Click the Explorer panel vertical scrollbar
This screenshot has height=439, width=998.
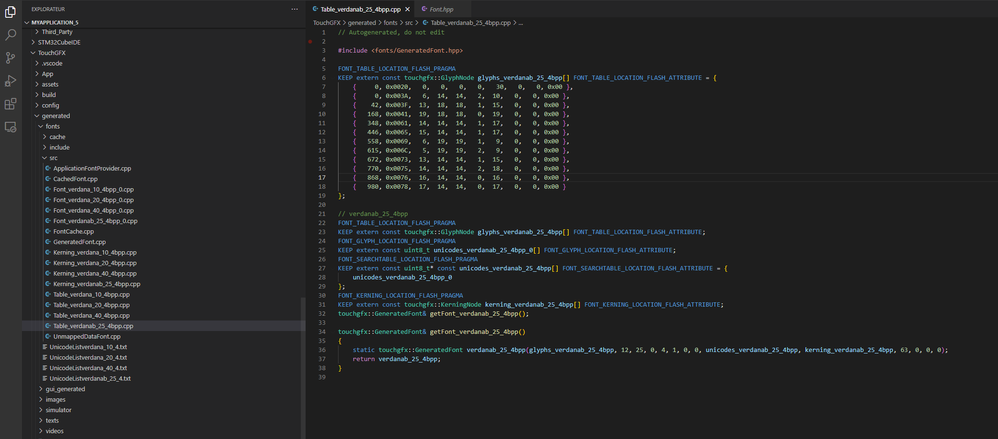304,368
